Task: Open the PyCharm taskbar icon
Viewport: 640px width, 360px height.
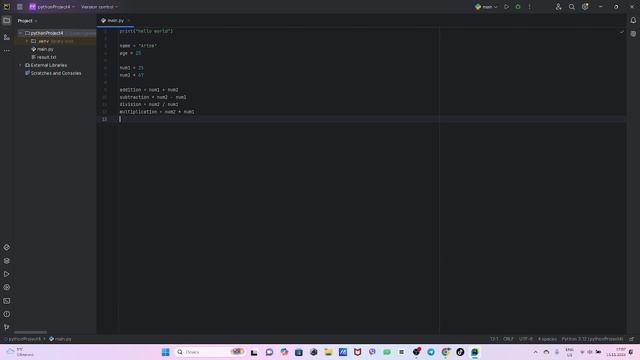Action: (x=475, y=352)
